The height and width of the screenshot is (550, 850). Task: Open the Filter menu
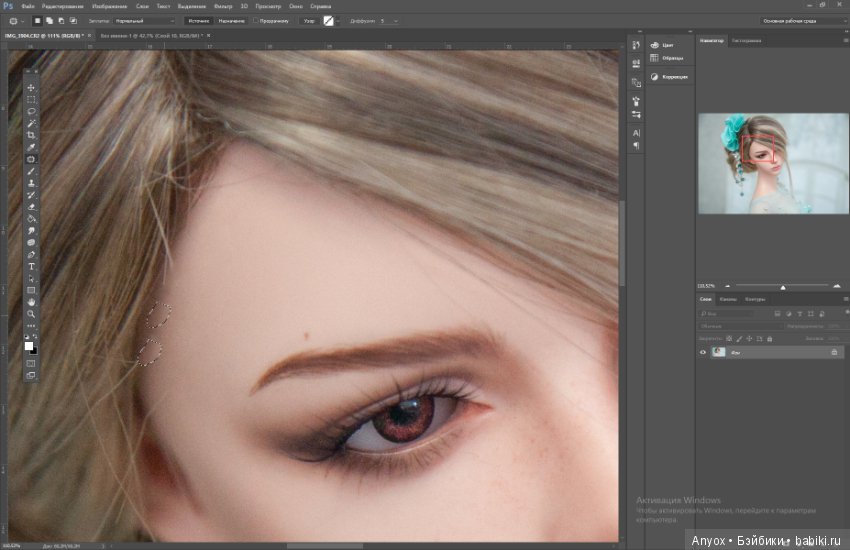[223, 7]
